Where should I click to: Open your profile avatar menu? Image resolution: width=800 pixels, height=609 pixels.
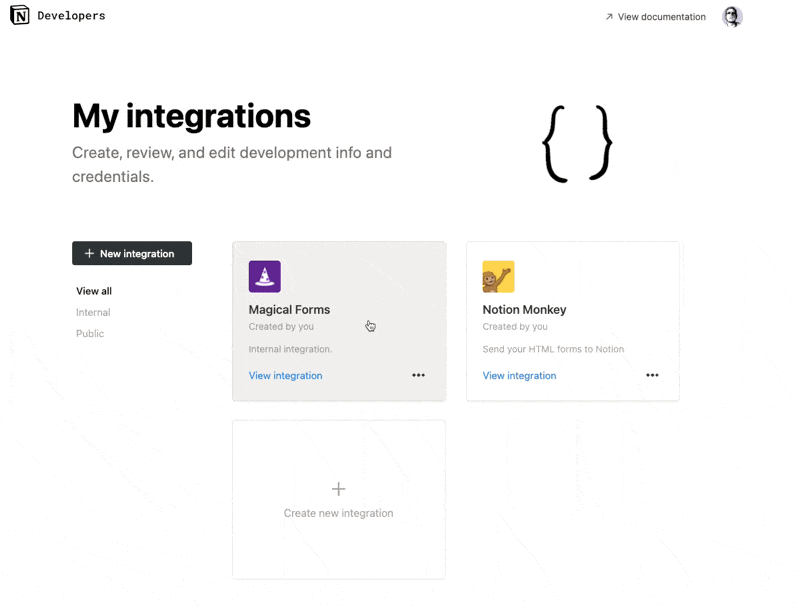click(732, 16)
